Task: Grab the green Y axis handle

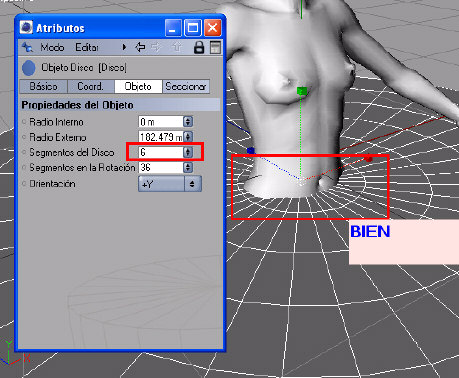Action: click(302, 91)
